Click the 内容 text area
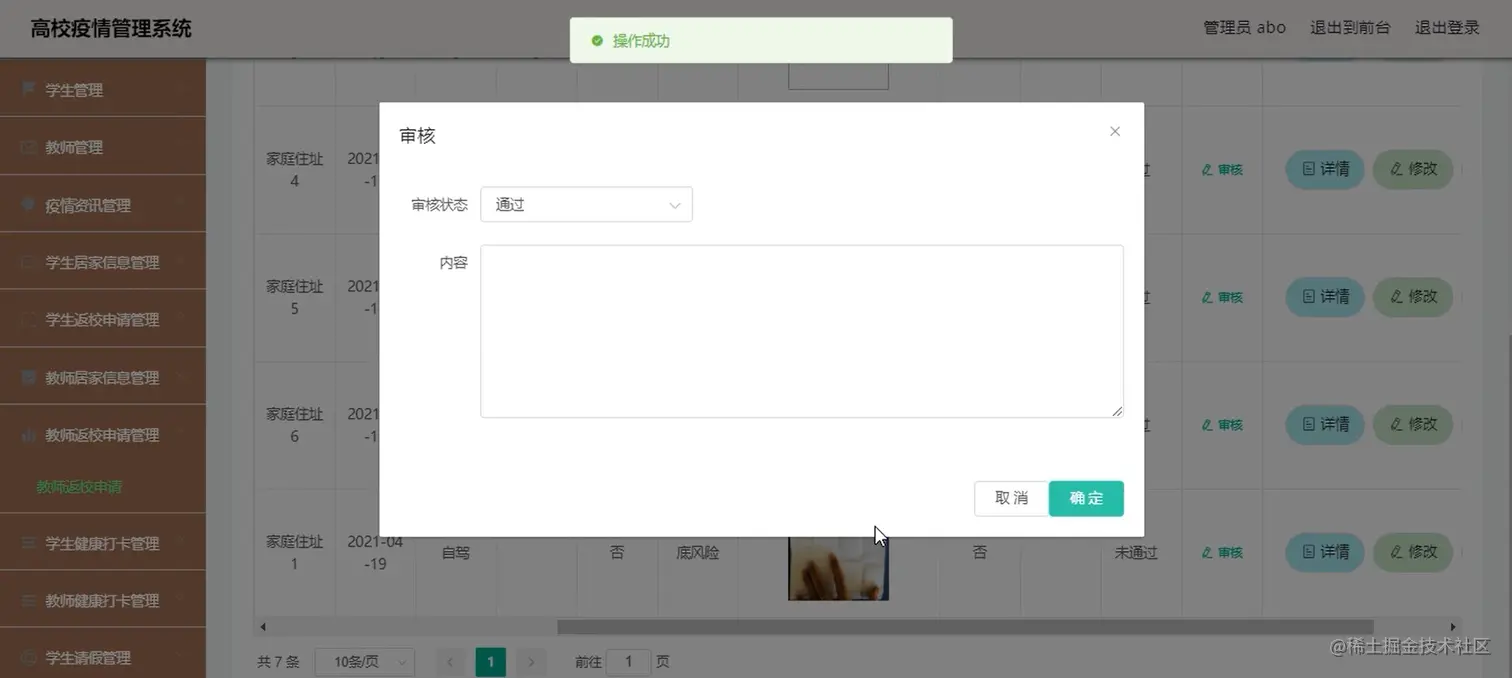Image resolution: width=1512 pixels, height=678 pixels. 800,330
